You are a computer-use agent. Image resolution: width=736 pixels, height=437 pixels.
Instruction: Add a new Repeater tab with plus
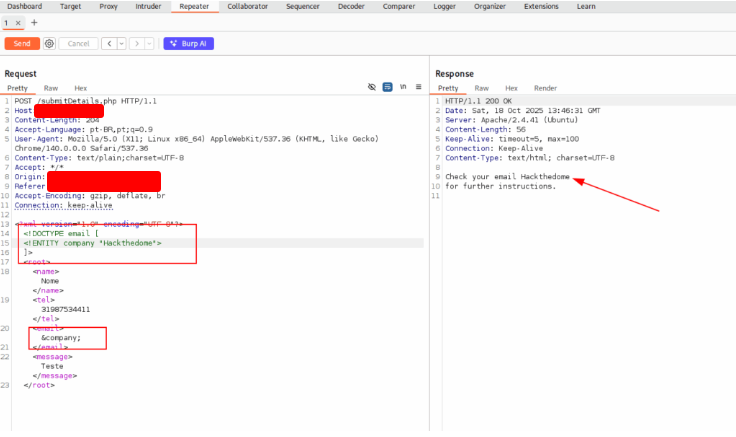point(34,22)
